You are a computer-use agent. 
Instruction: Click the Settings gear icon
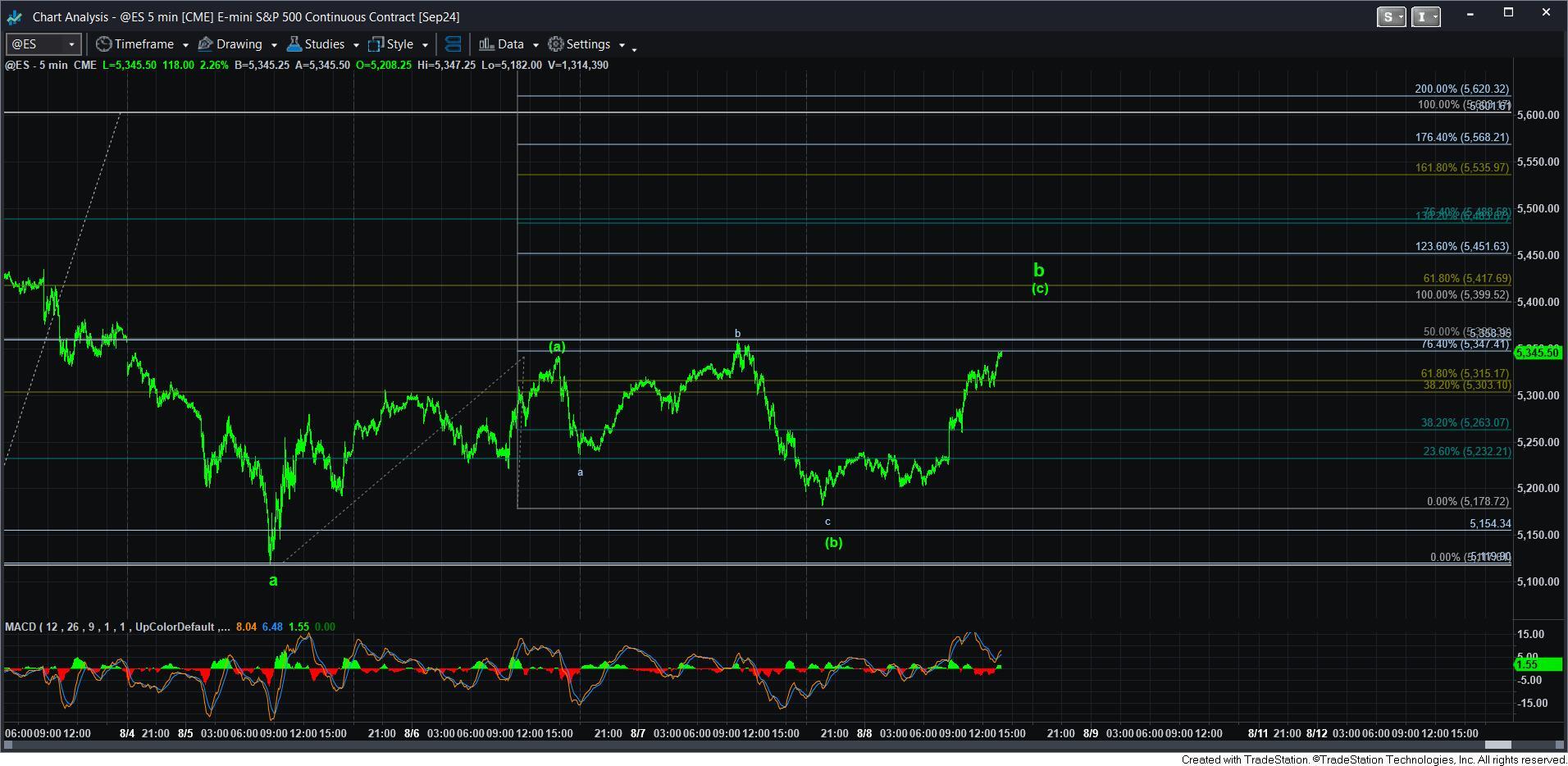555,44
